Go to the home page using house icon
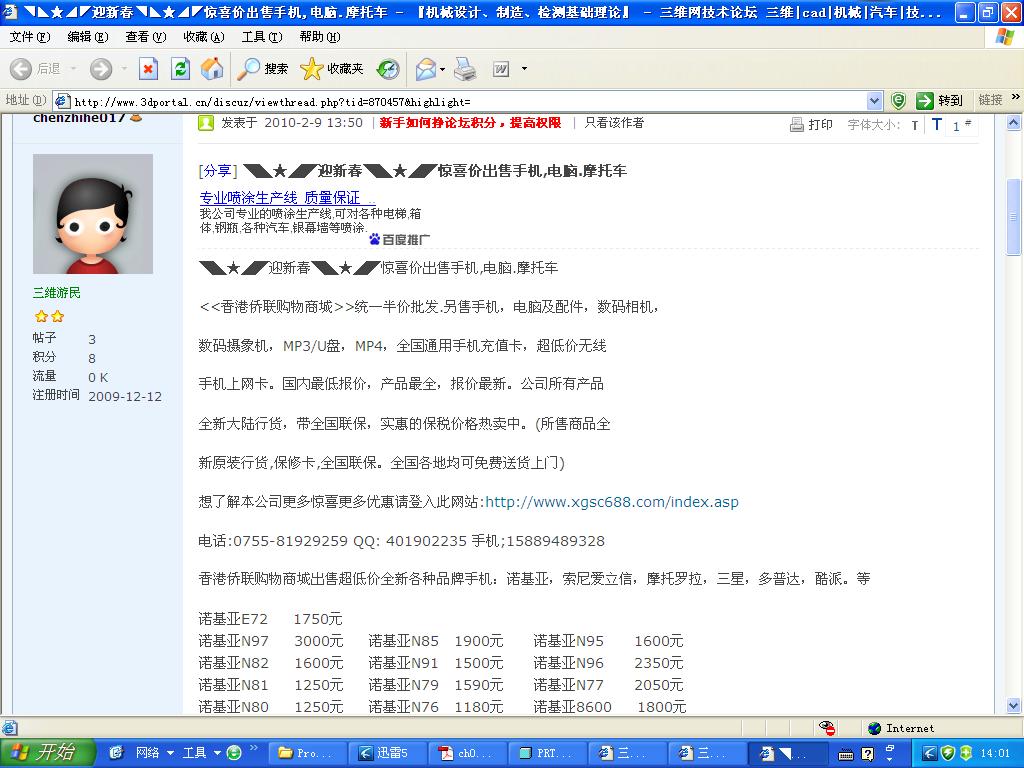Image resolution: width=1024 pixels, height=768 pixels. (212, 69)
